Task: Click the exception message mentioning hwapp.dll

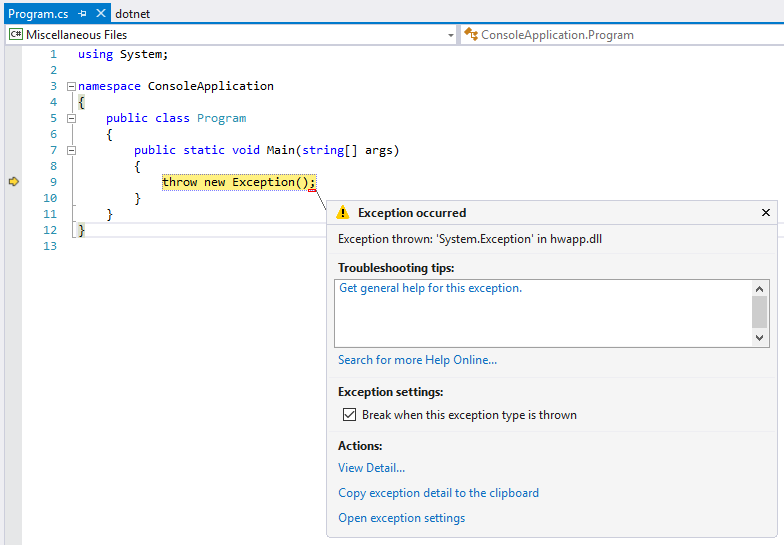Action: 470,239
